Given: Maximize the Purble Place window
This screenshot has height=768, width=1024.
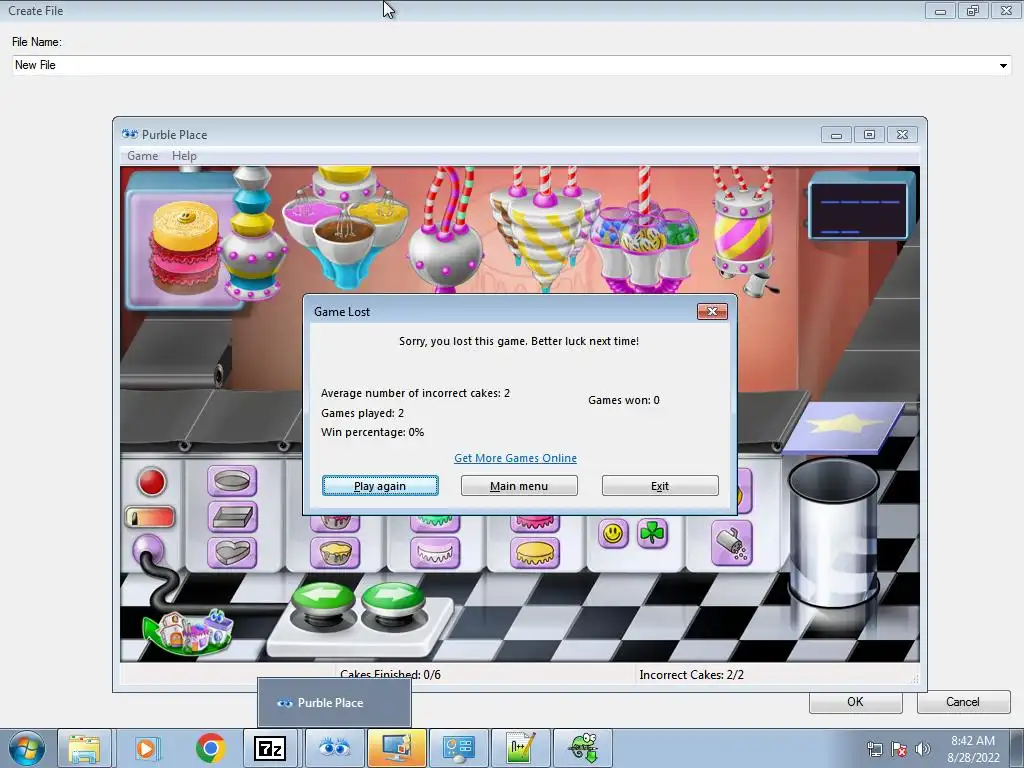Looking at the screenshot, I should pos(869,135).
